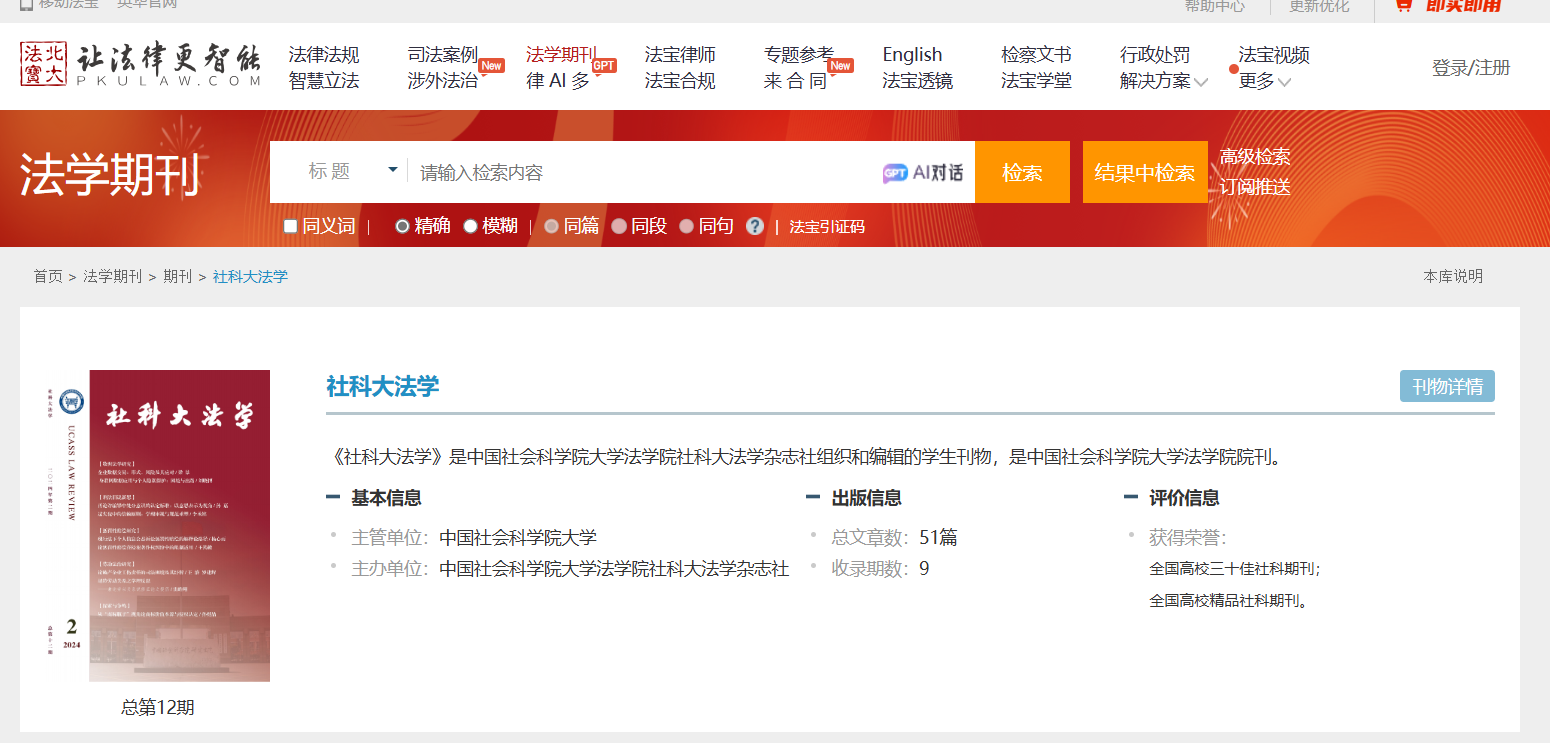Open the 法律法规 menu item
Image resolution: width=1550 pixels, height=743 pixels.
pyautogui.click(x=323, y=55)
